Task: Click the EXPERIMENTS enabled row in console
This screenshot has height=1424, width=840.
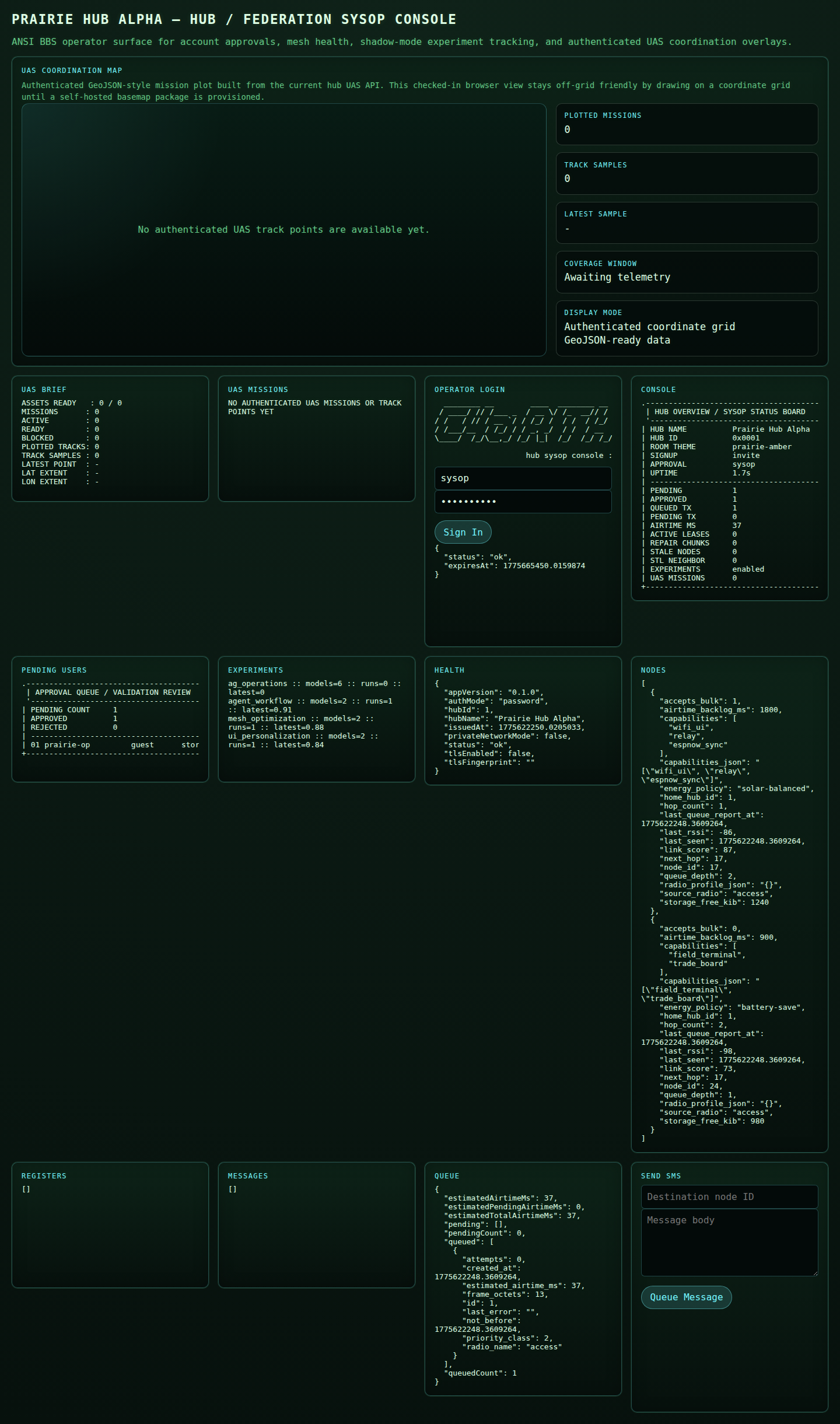Action: point(702,569)
